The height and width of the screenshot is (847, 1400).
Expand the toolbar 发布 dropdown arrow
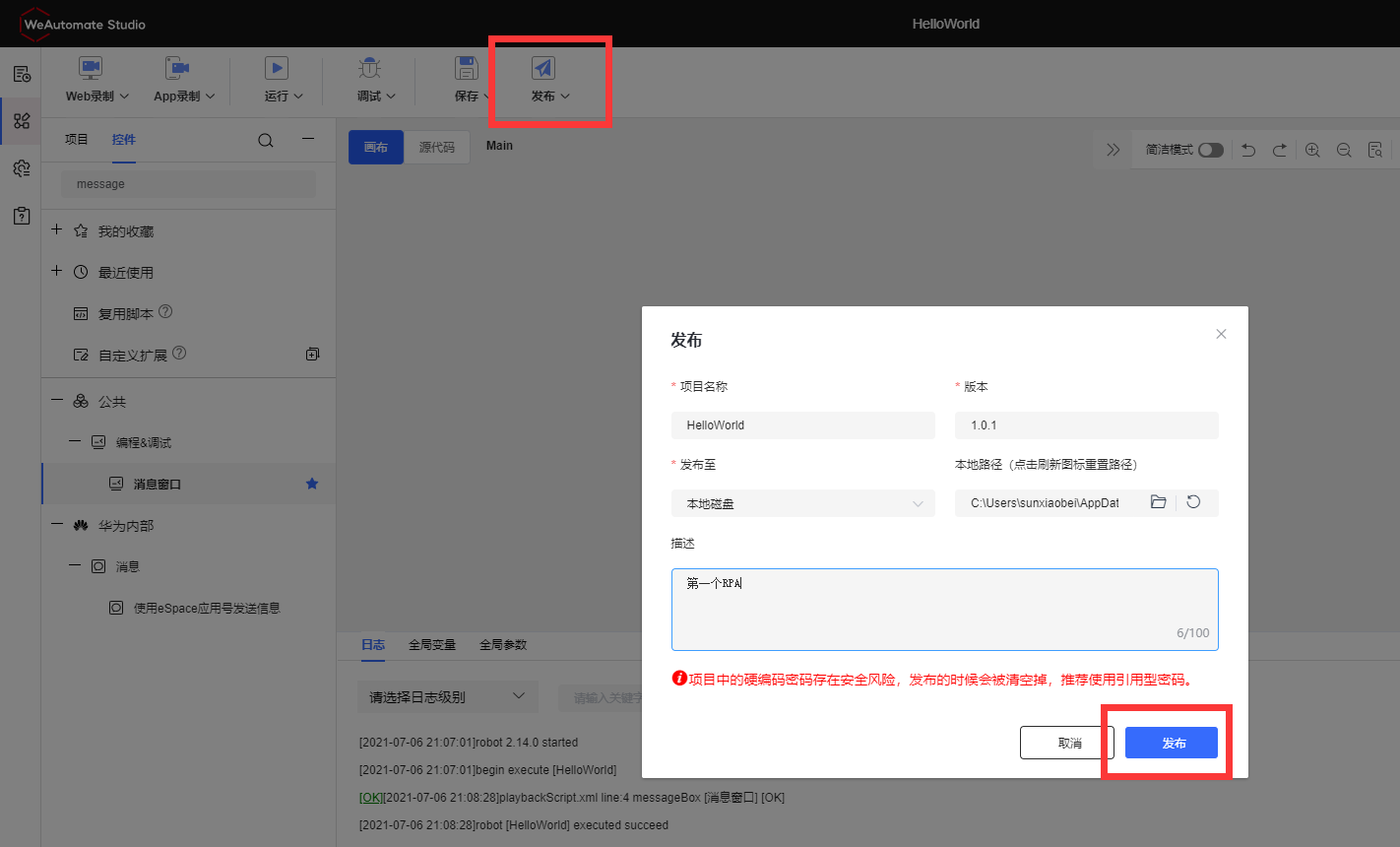coord(565,97)
